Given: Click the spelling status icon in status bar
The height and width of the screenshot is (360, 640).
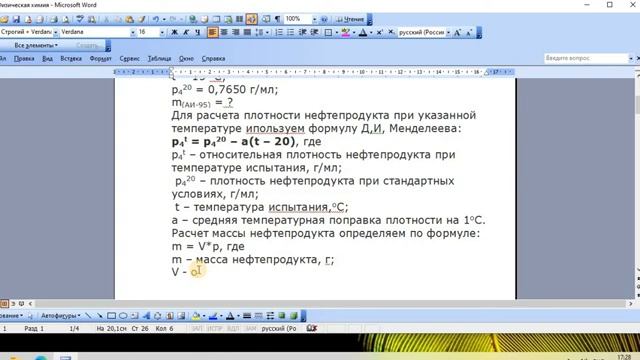Looking at the screenshot, I should click(312, 328).
